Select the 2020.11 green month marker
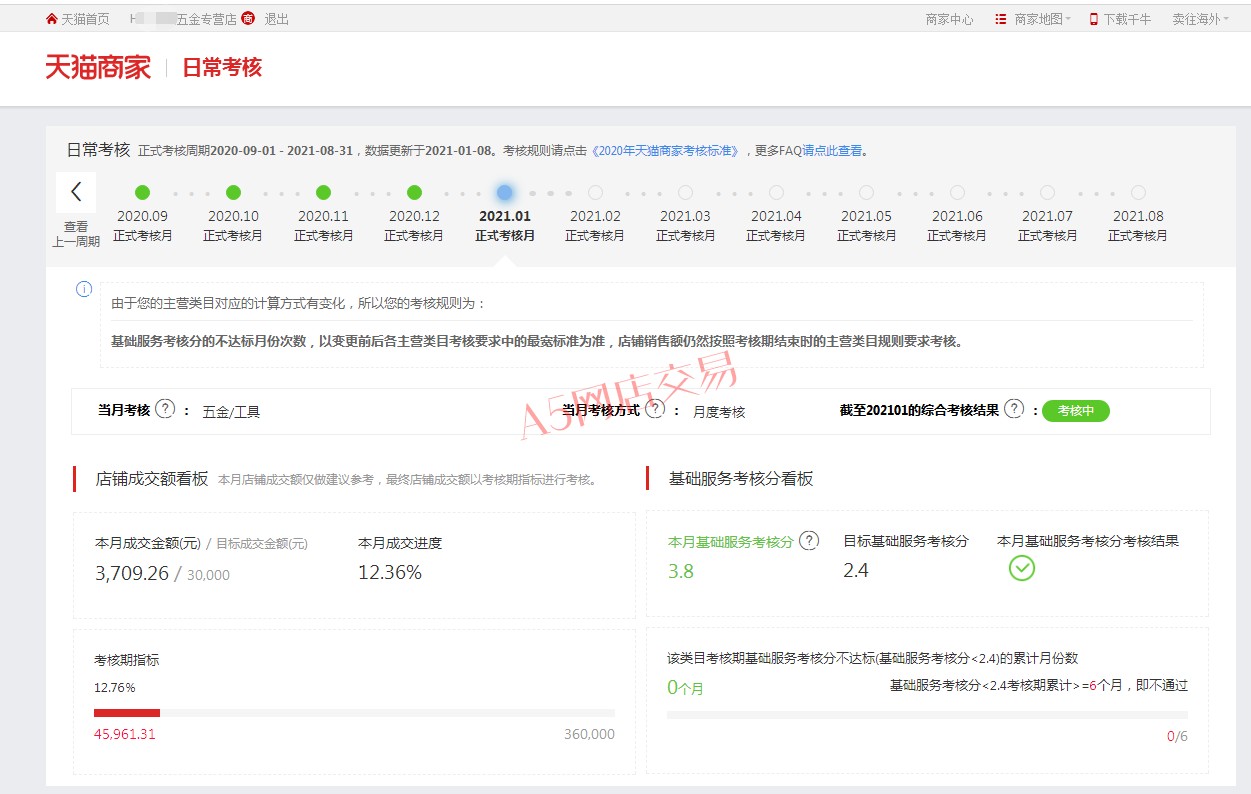The height and width of the screenshot is (794, 1251). (323, 192)
